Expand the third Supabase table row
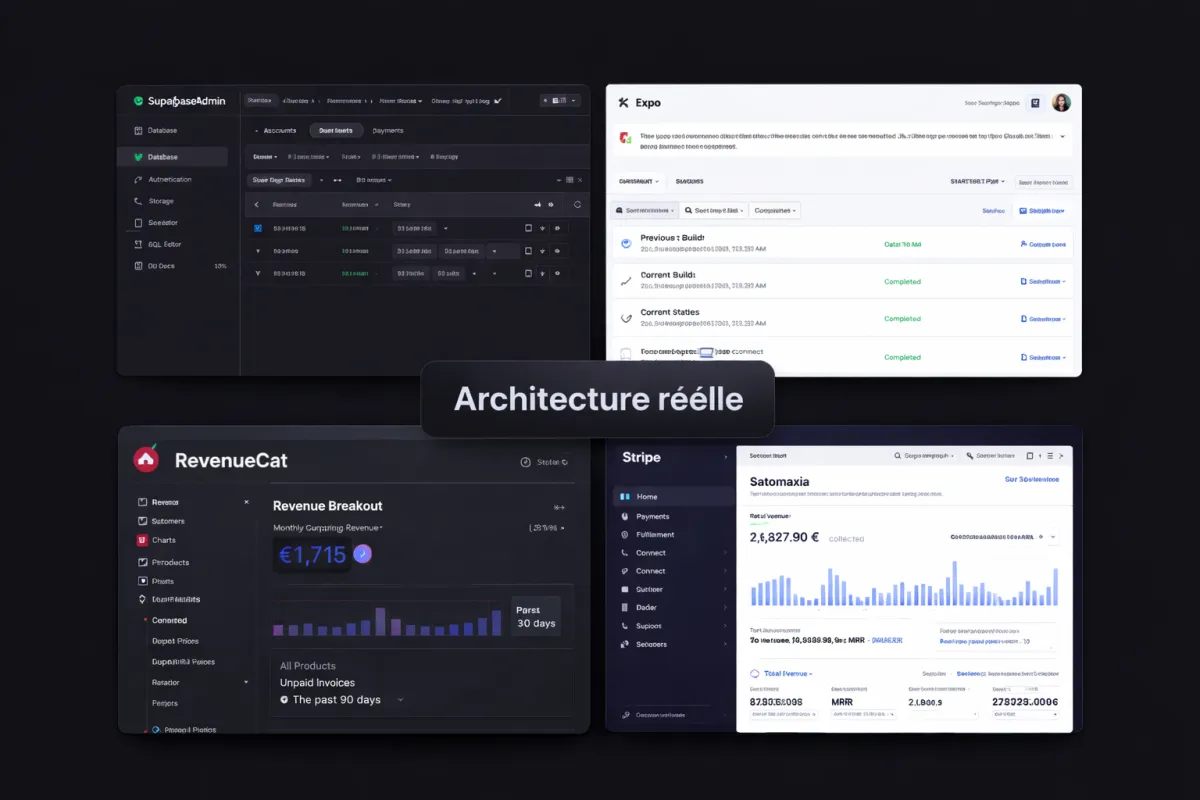The image size is (1200, 800). pyautogui.click(x=258, y=272)
